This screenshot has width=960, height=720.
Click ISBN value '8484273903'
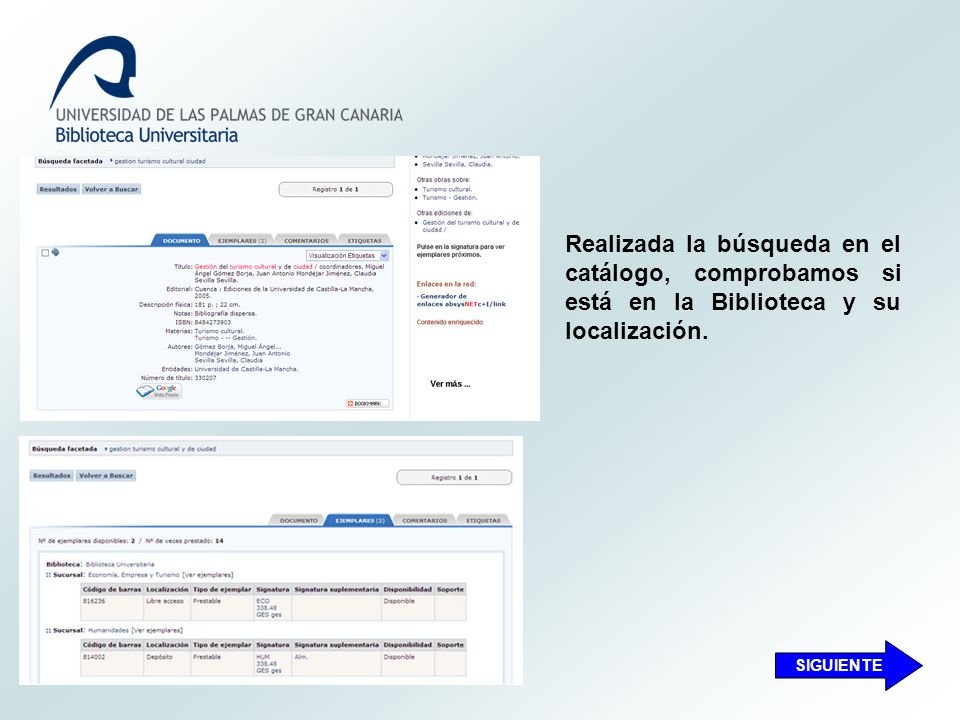click(x=212, y=322)
